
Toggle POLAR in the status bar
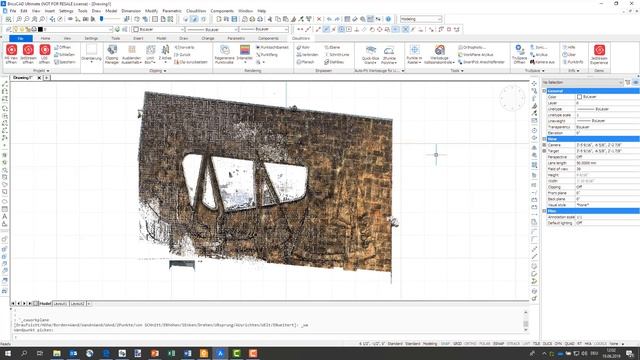point(484,344)
